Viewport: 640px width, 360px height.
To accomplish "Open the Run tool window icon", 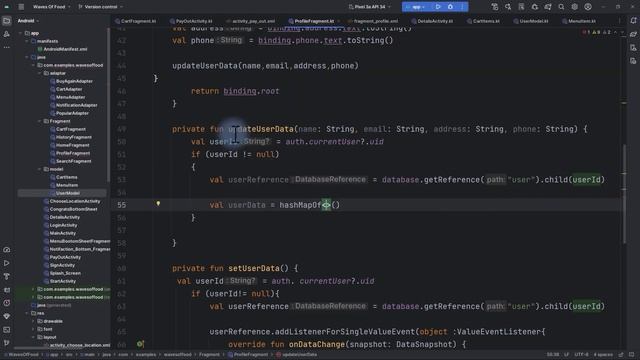I will coord(7,263).
